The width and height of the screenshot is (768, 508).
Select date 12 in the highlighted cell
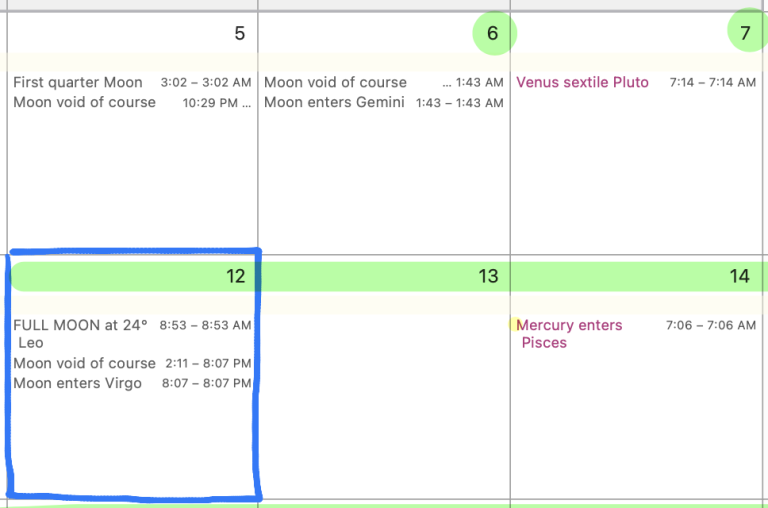pos(236,276)
